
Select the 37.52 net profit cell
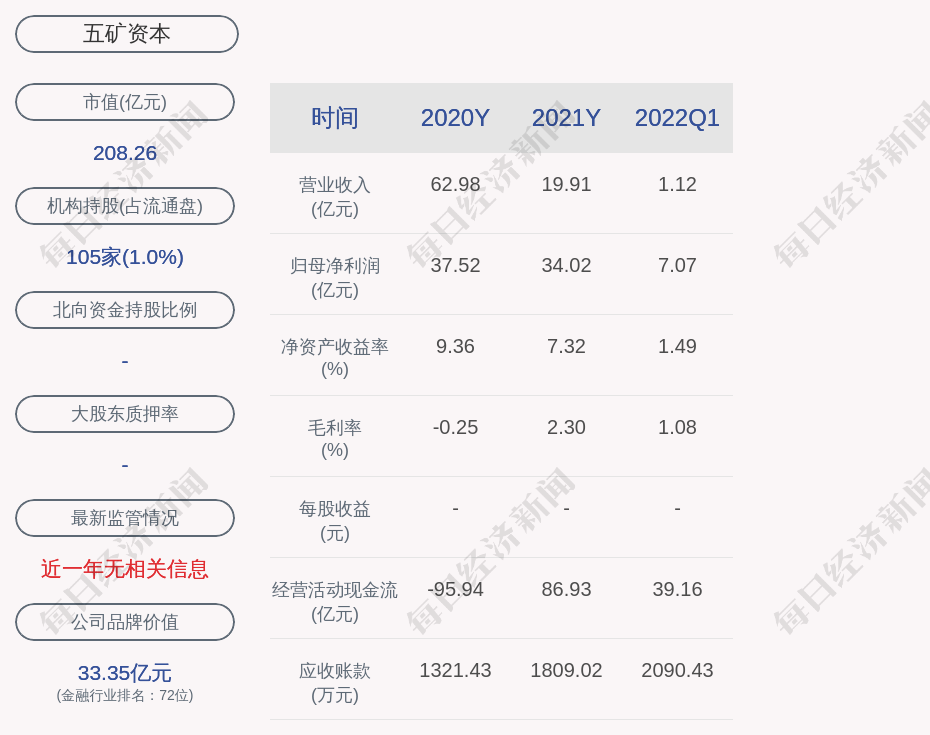pos(456,265)
